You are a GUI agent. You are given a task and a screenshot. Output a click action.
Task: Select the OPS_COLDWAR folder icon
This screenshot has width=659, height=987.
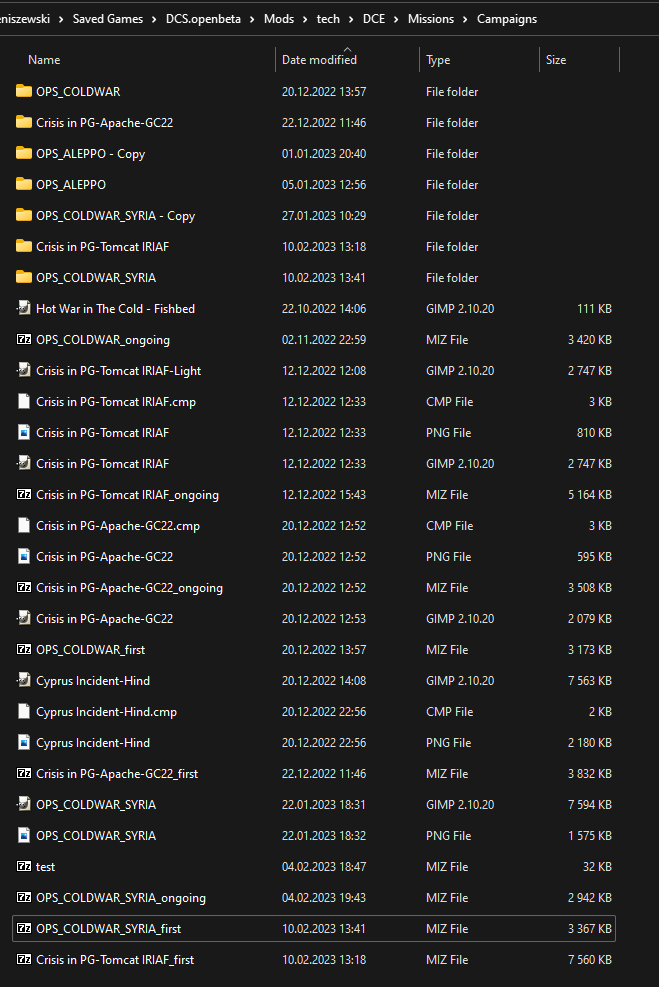point(24,91)
